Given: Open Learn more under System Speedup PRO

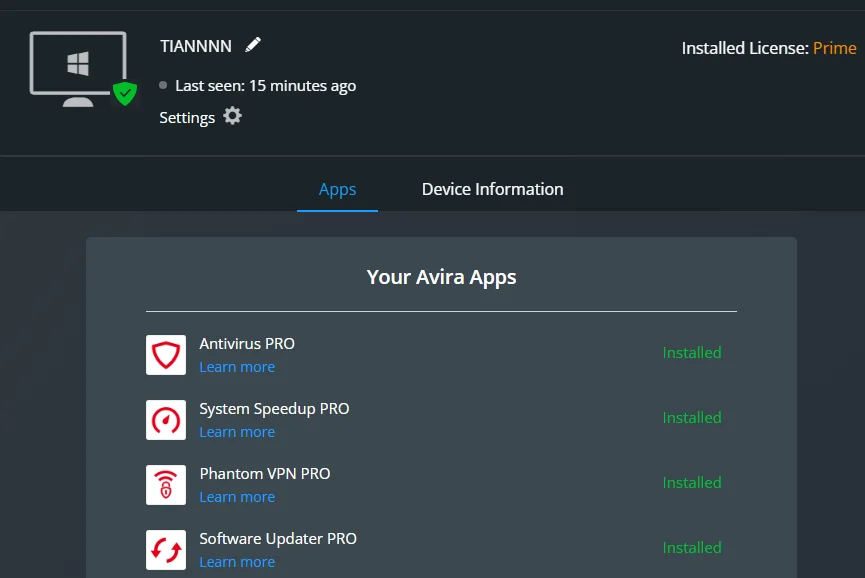Looking at the screenshot, I should click(x=237, y=432).
